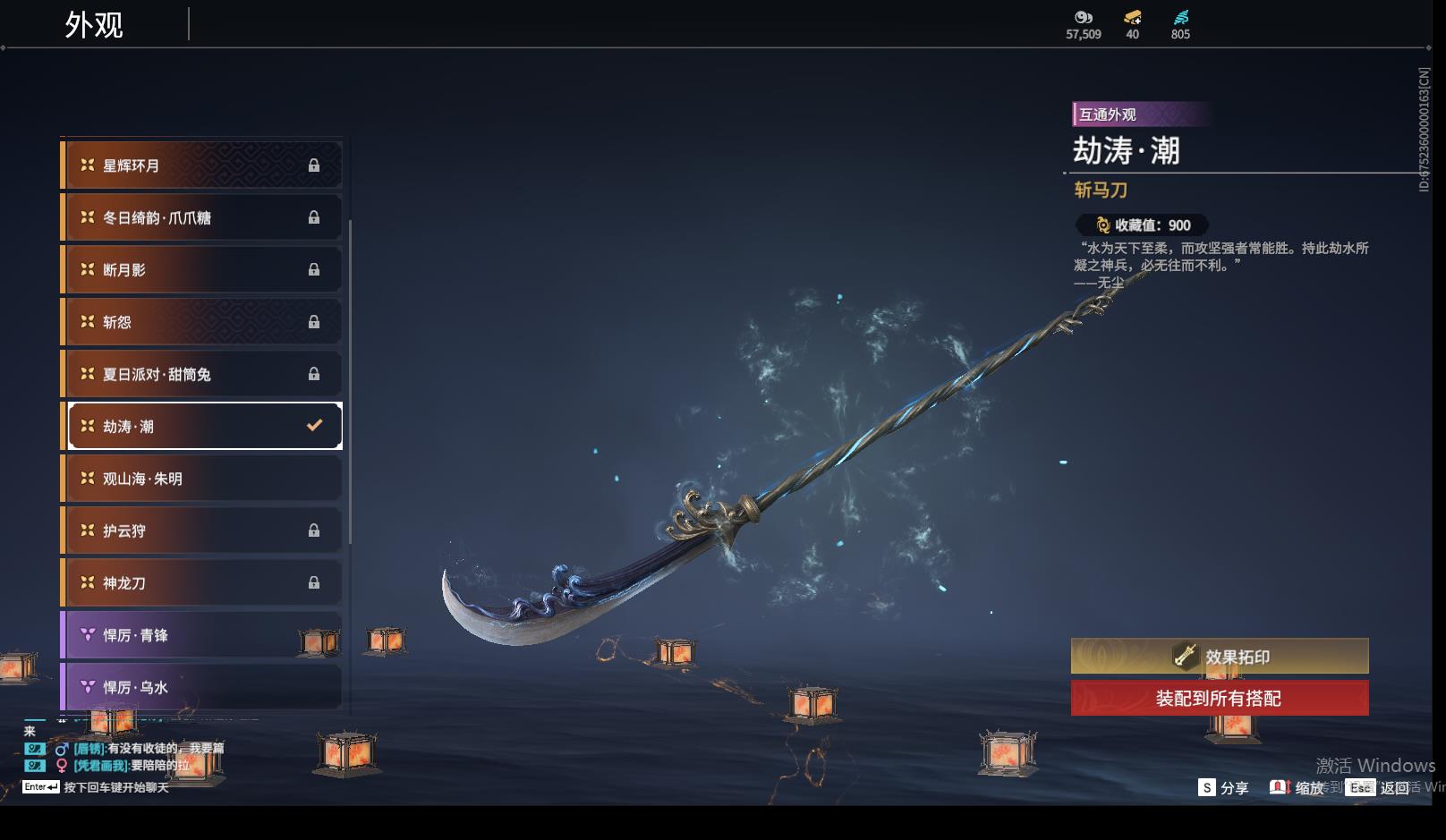This screenshot has height=840, width=1446.
Task: Choose 断月影 from the appearance list
Action: pos(201,269)
